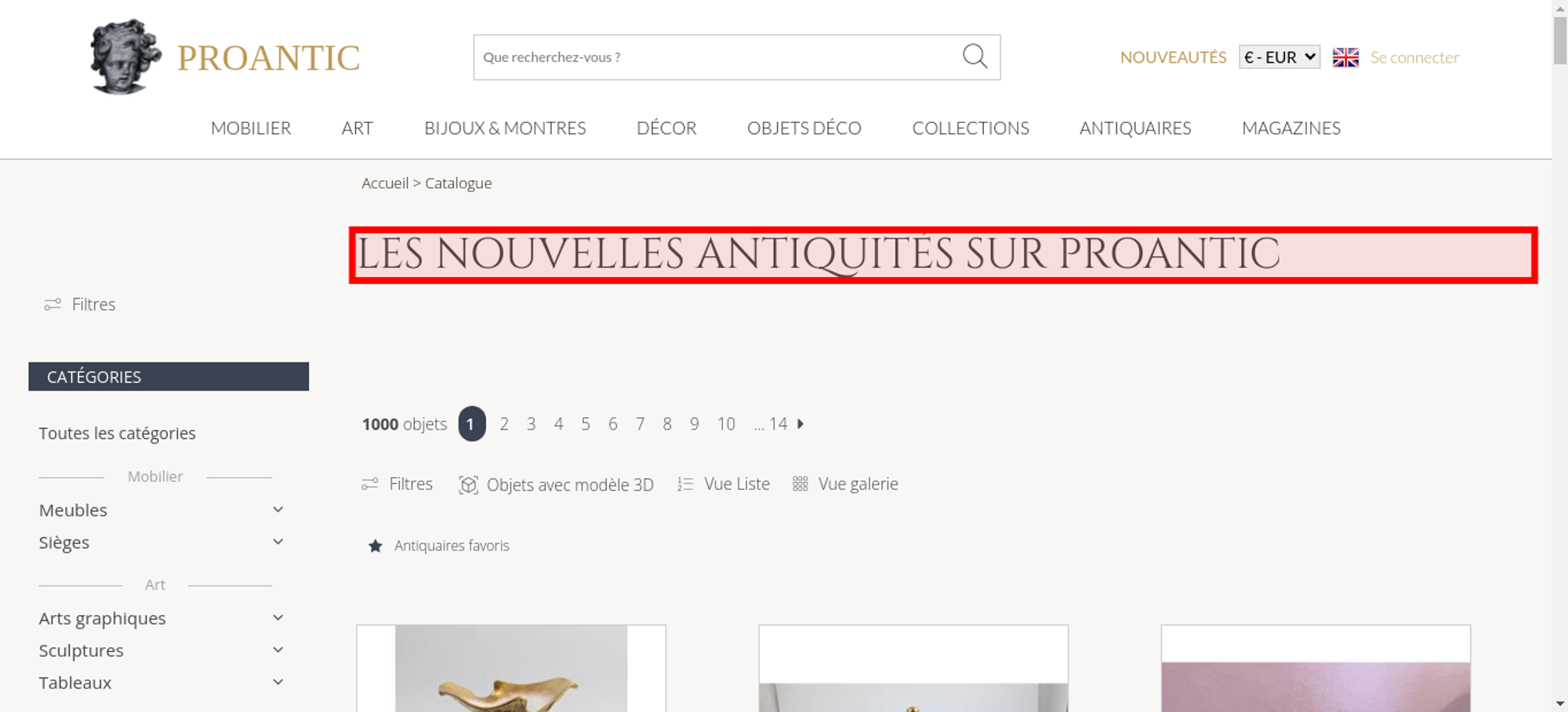Expand the Arts graphiques category

(278, 618)
